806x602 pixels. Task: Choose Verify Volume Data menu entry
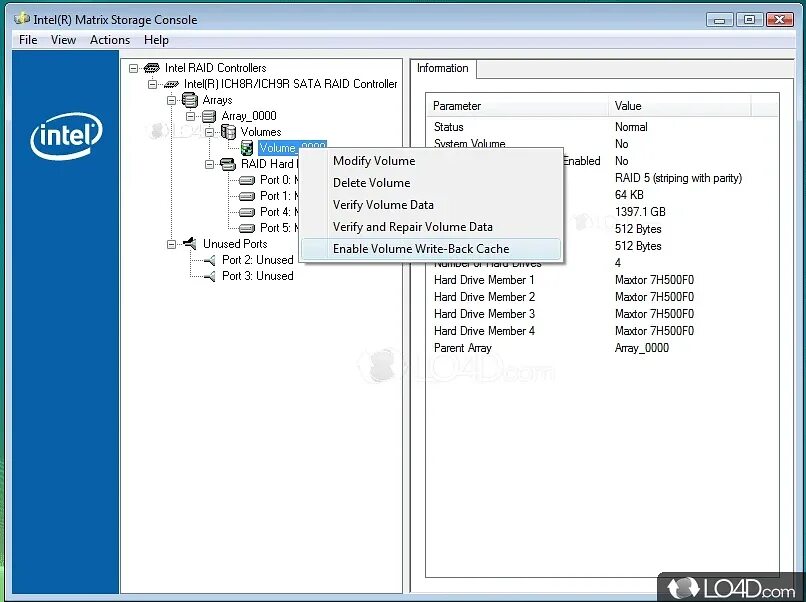[x=431, y=205]
